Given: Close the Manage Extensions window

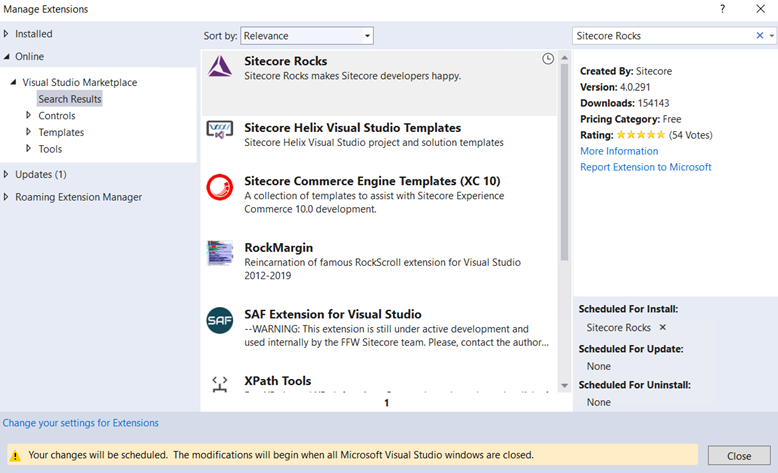Looking at the screenshot, I should point(761,9).
